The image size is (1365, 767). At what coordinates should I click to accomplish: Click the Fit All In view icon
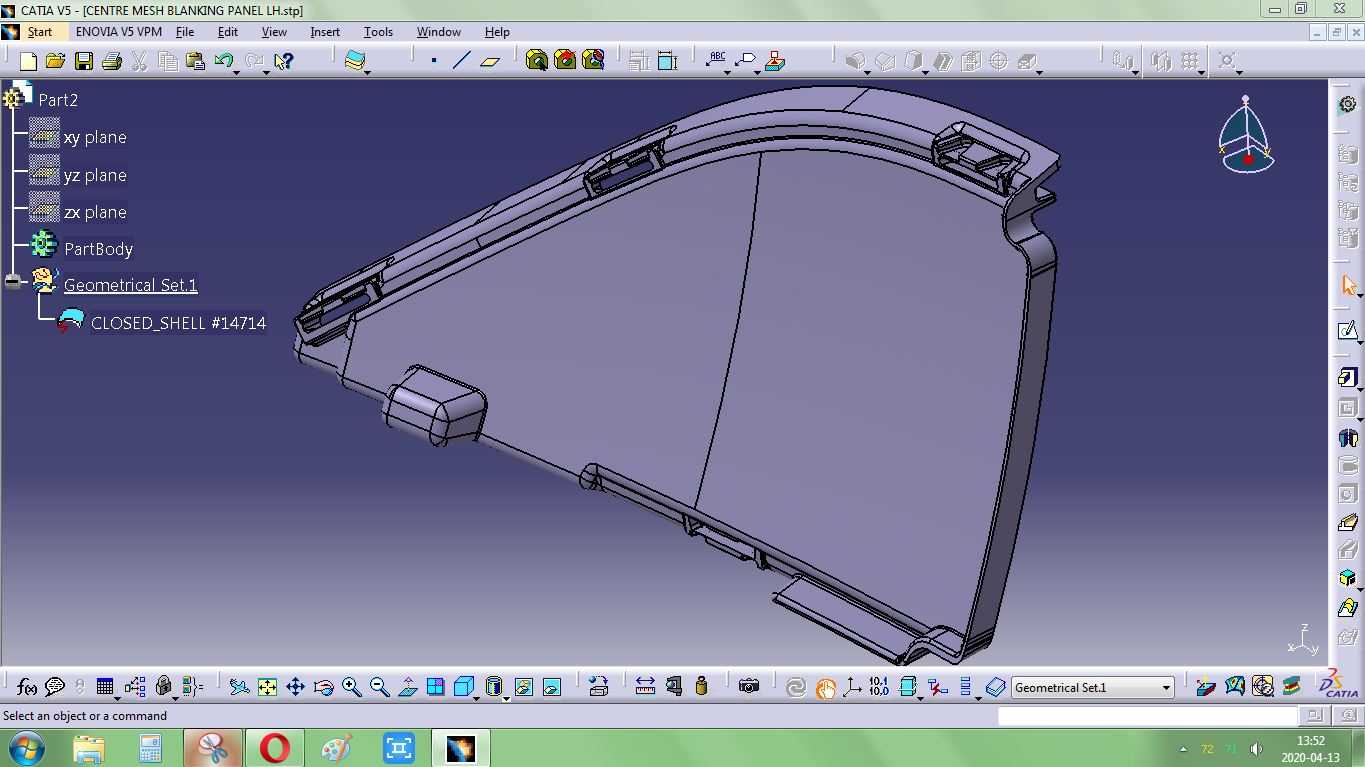tap(267, 687)
